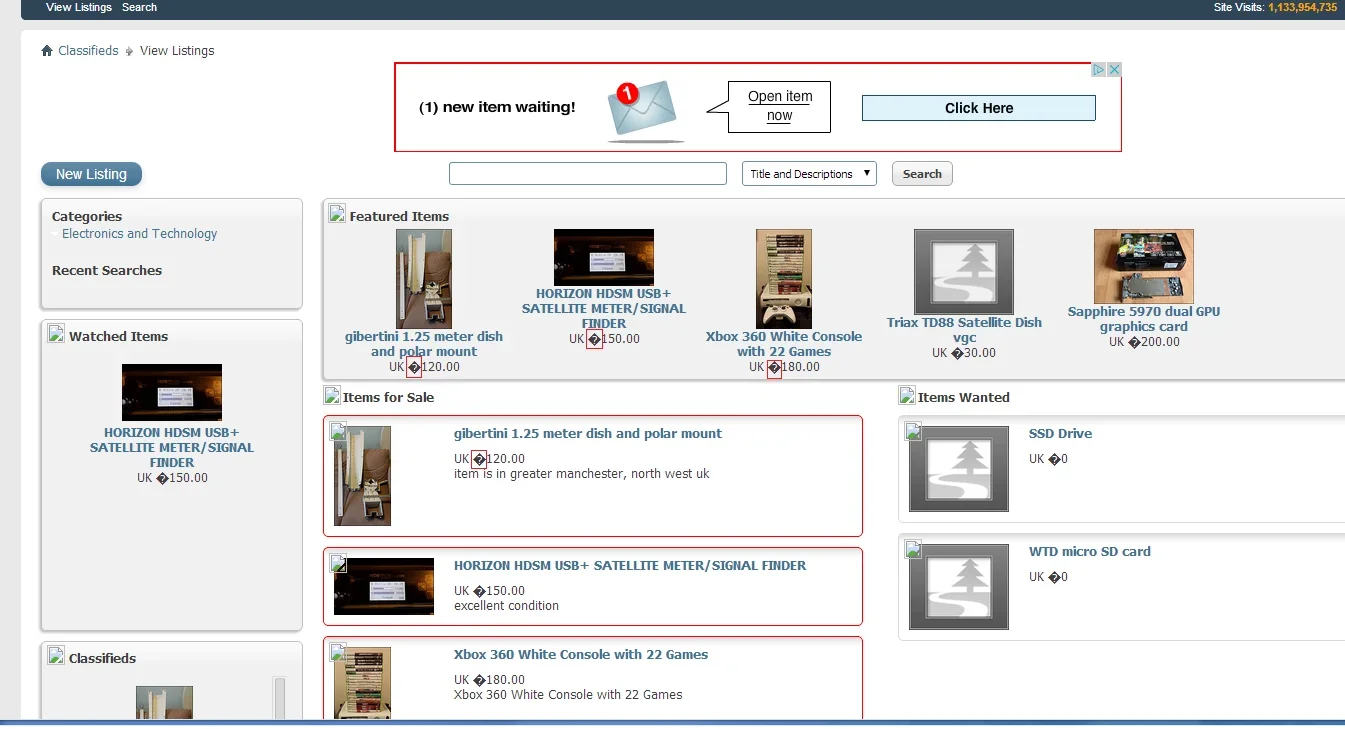Open featured Triax TD88 placeholder image
Screen dimensions: 1345x729
[964, 272]
